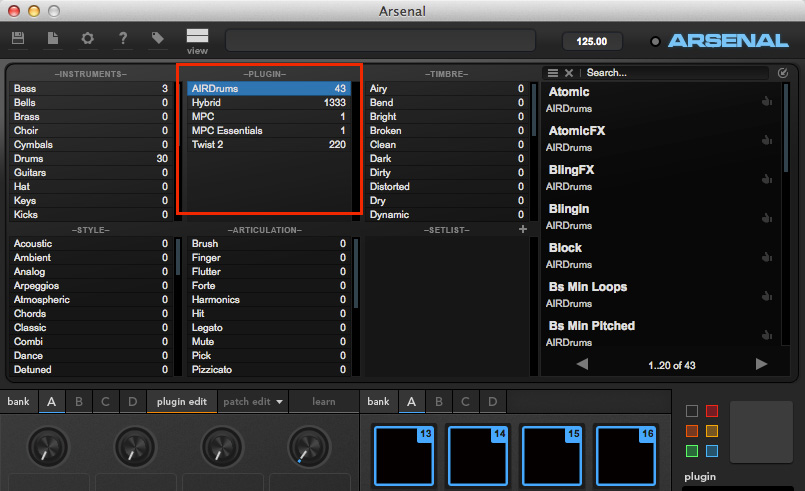The width and height of the screenshot is (805, 491).
Task: Switch to the plugin edit tab
Action: coord(182,402)
